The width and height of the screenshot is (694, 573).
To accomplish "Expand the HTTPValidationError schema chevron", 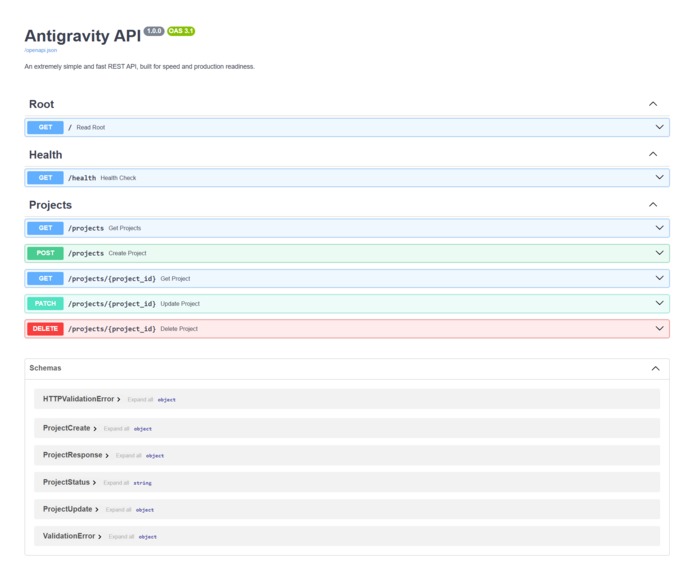I will 118,399.
